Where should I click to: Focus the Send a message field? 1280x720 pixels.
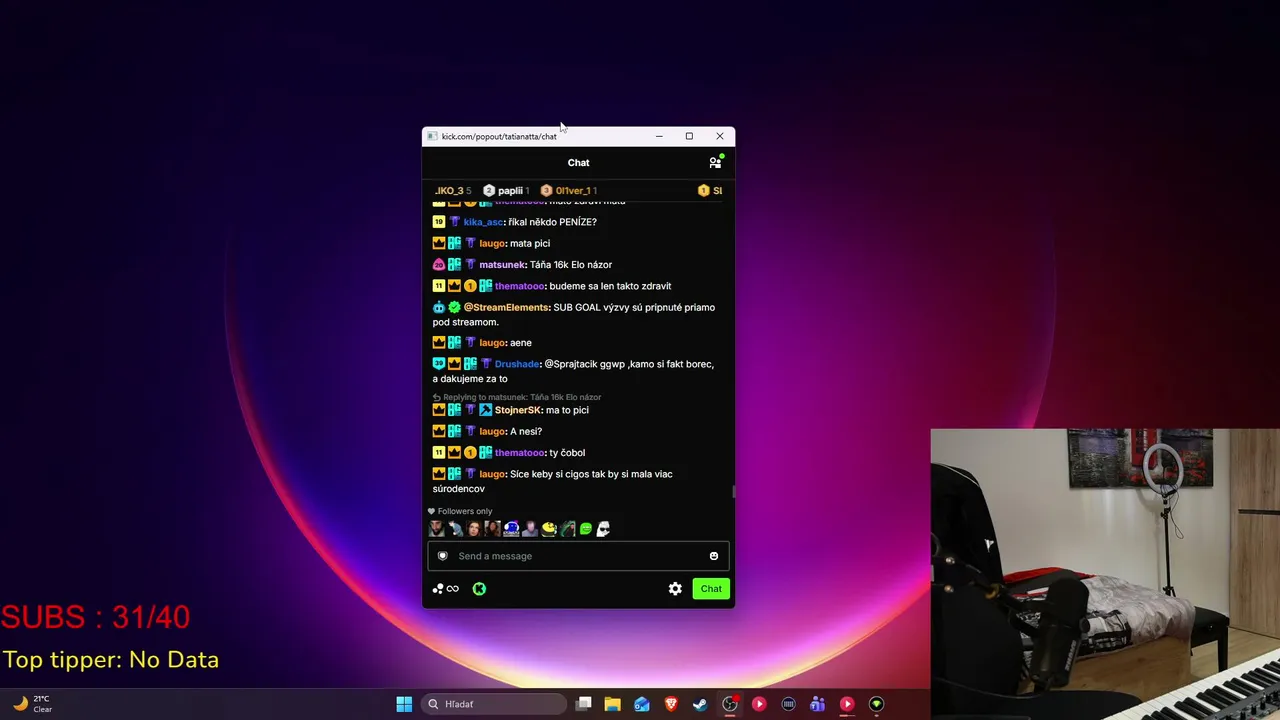[578, 556]
